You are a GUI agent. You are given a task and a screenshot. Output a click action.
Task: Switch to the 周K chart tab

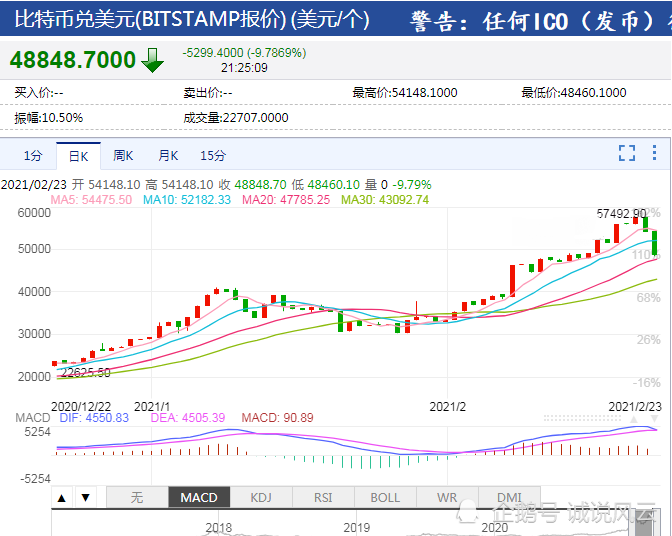pos(123,156)
